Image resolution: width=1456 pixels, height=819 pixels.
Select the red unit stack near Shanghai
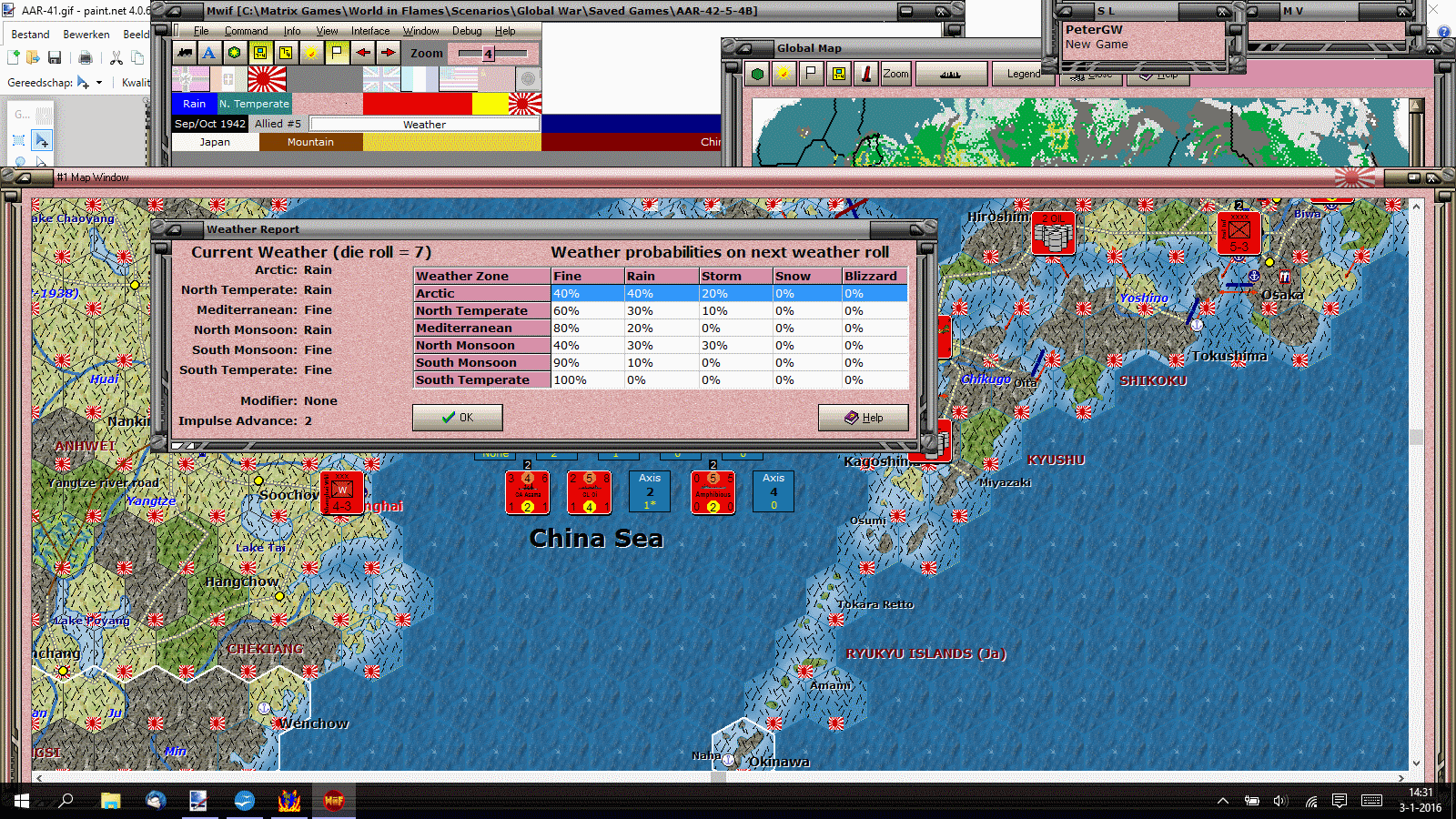[342, 492]
